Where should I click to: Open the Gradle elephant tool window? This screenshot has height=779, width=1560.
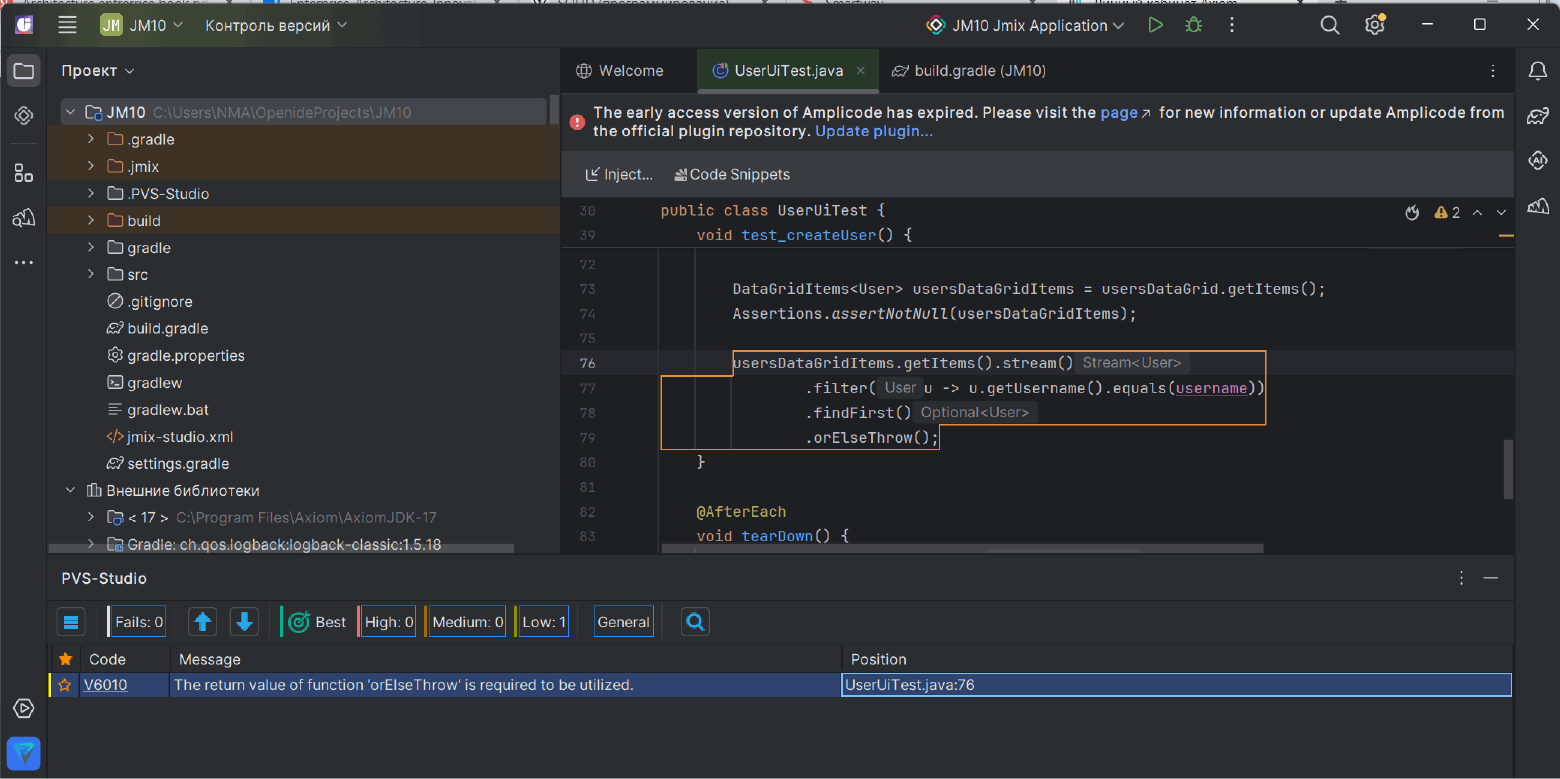tap(1537, 117)
